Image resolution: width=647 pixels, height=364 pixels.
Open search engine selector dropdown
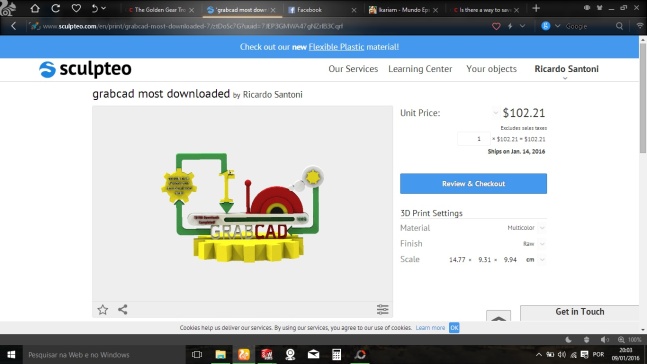[557, 26]
